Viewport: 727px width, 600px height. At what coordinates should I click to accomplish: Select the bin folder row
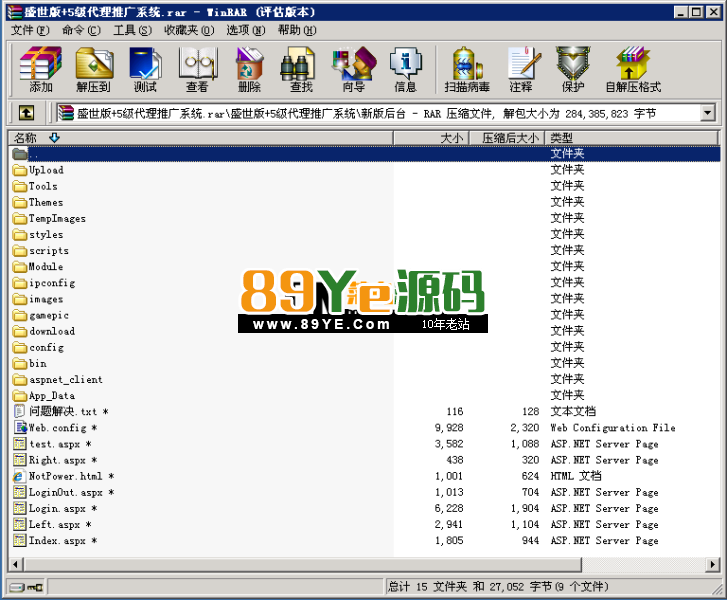click(x=364, y=364)
